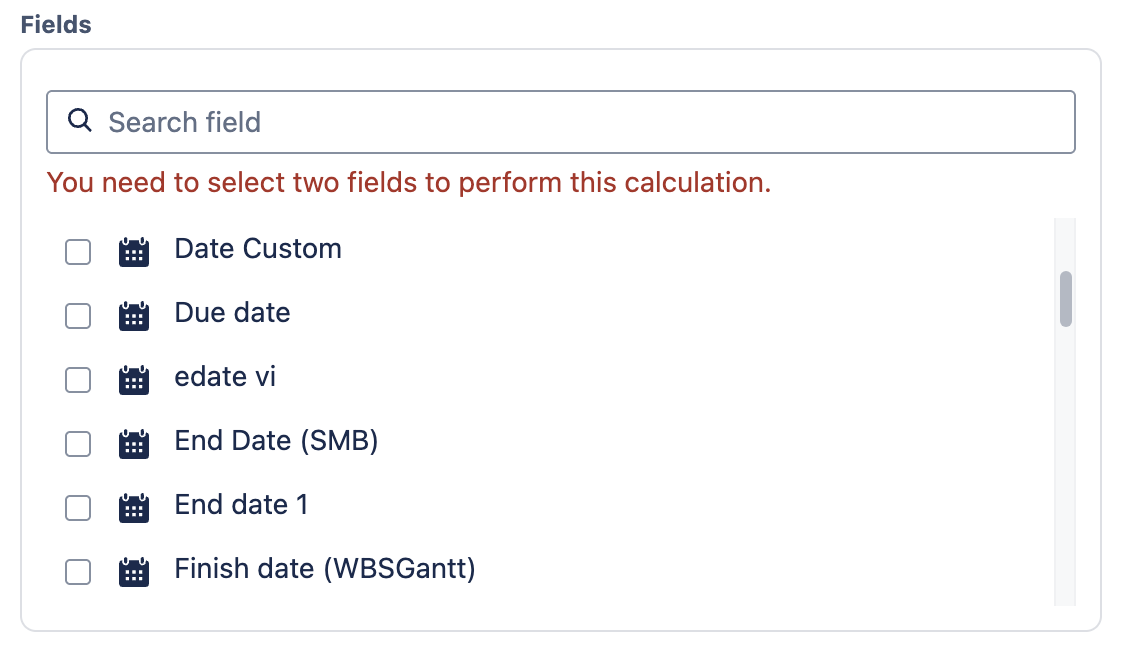Screen dimensions: 1122x648
Task: Enable the Due date checkbox
Action: pos(78,316)
